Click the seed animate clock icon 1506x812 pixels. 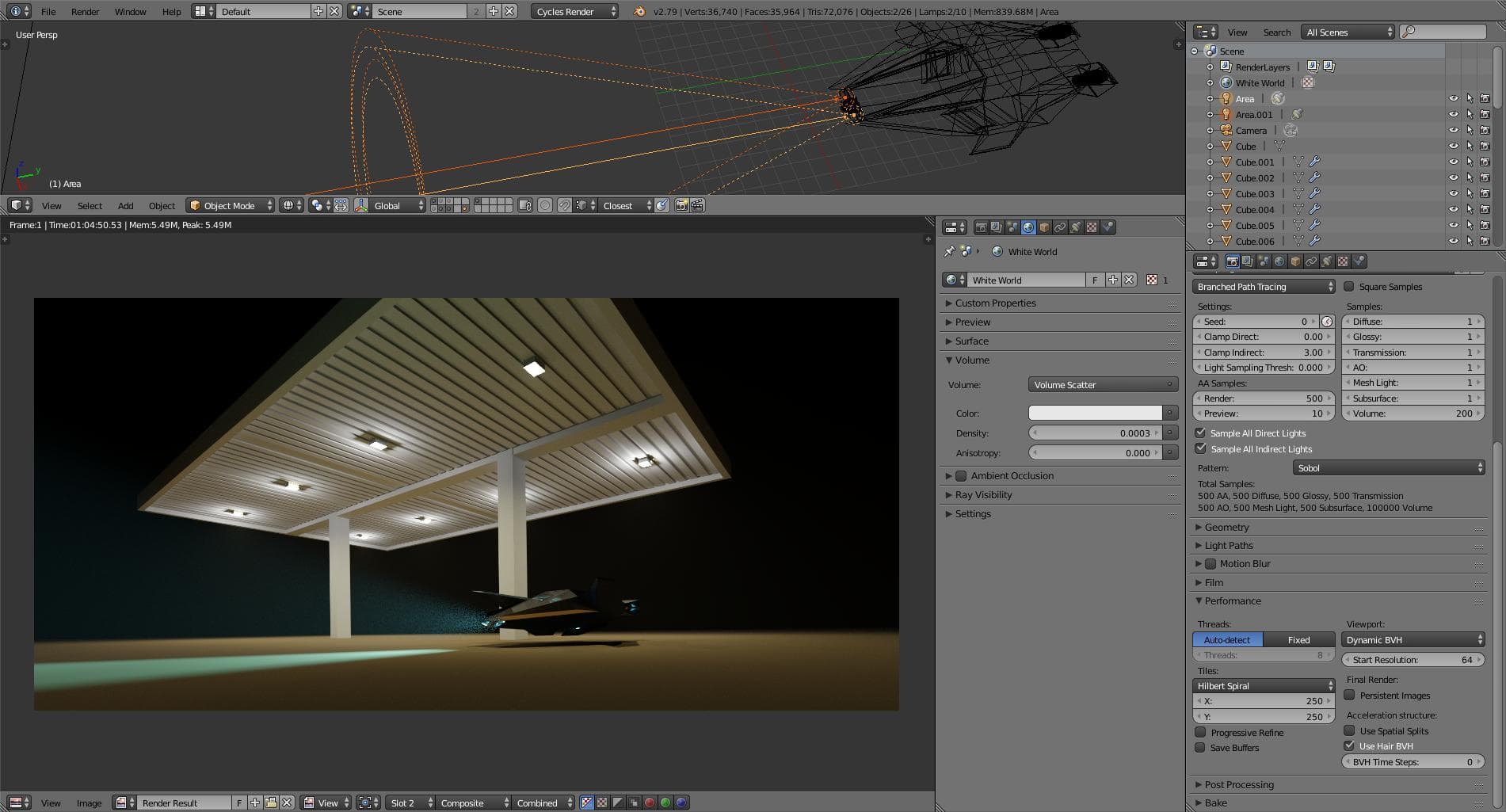tap(1327, 322)
